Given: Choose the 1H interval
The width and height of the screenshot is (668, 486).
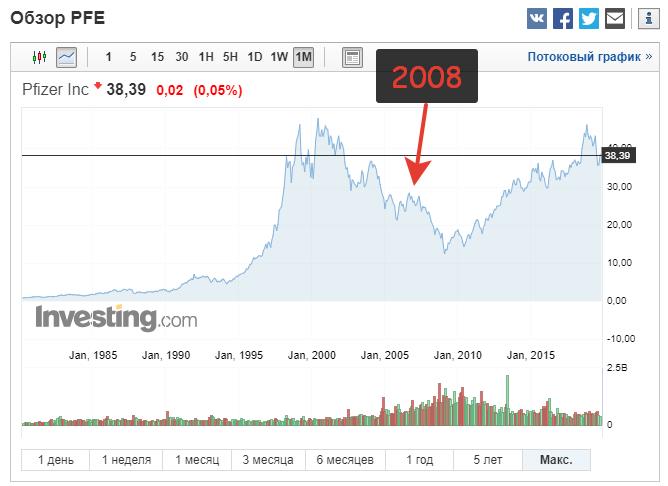Looking at the screenshot, I should (x=206, y=57).
